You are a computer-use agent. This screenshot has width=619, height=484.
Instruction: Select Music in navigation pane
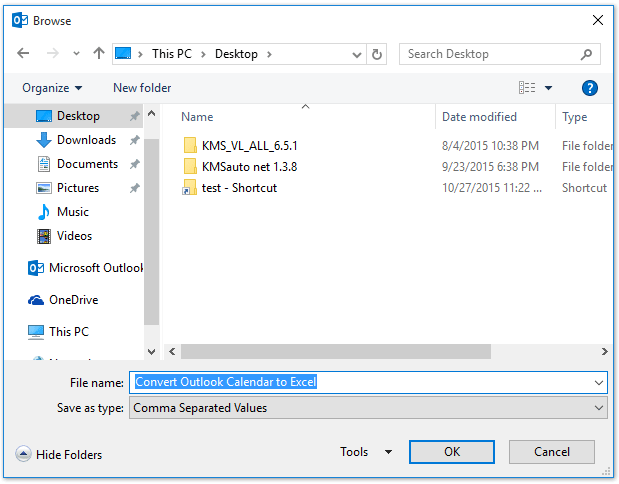(x=74, y=212)
